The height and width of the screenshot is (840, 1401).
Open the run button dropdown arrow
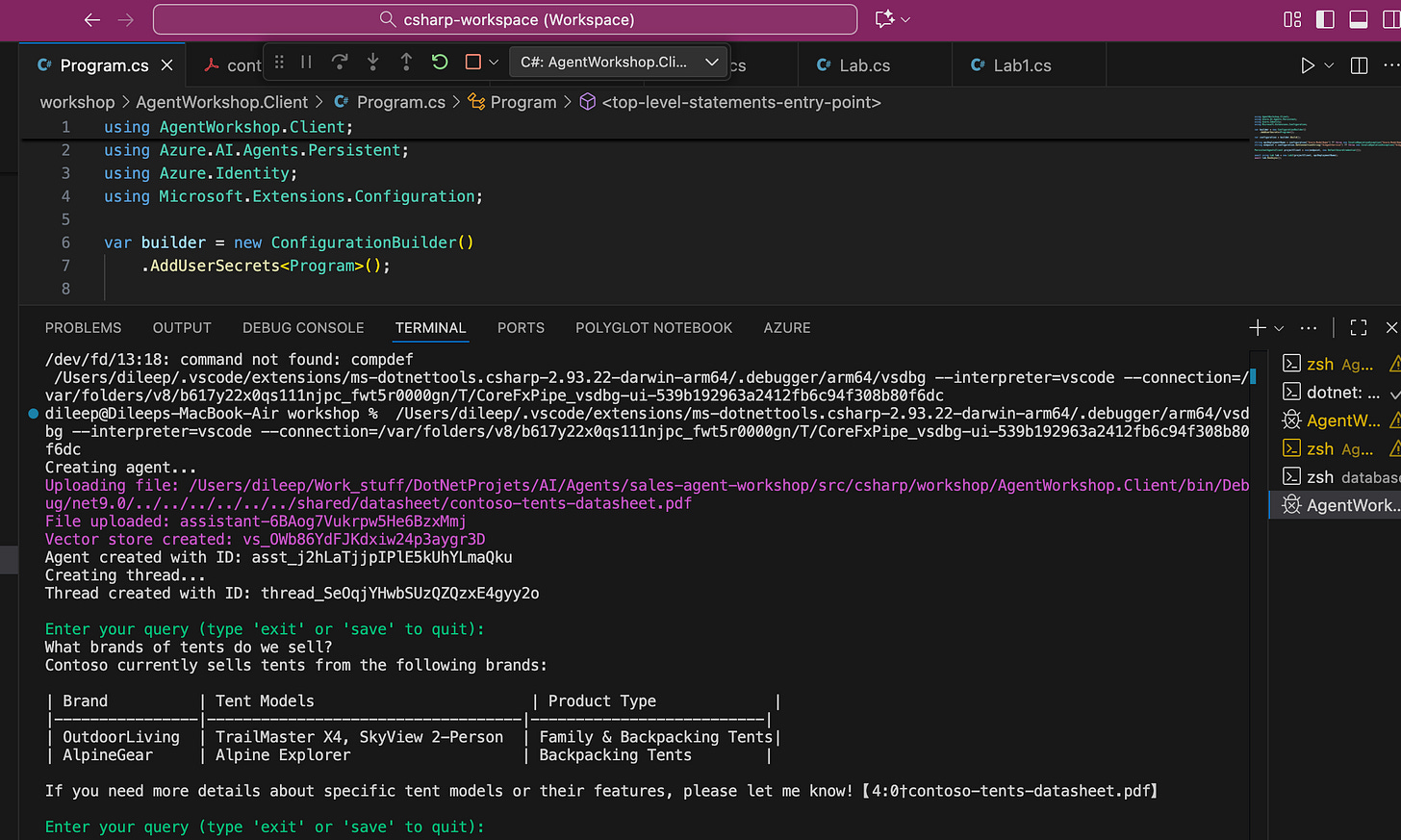tap(1329, 65)
